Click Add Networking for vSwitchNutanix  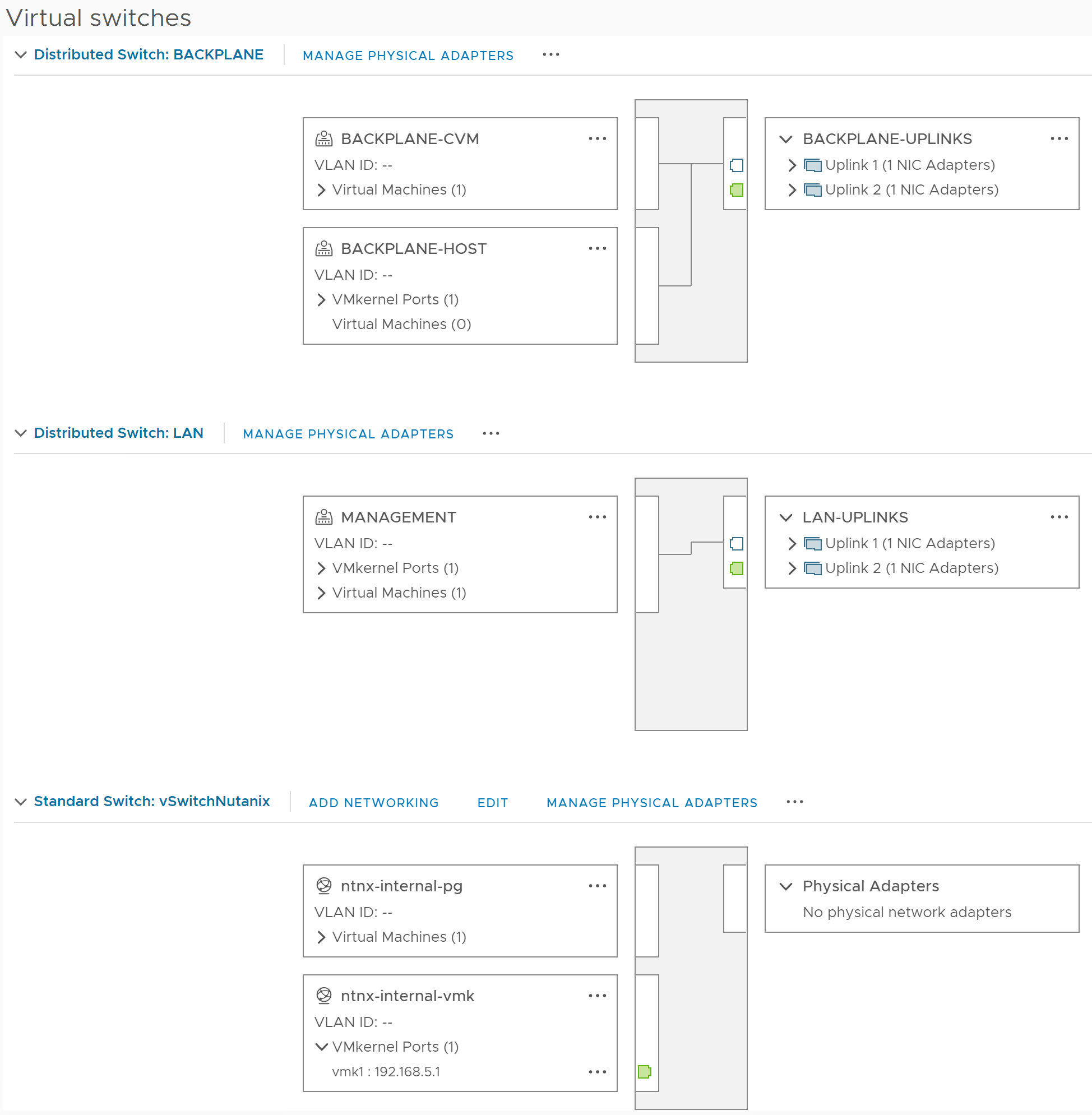point(373,802)
